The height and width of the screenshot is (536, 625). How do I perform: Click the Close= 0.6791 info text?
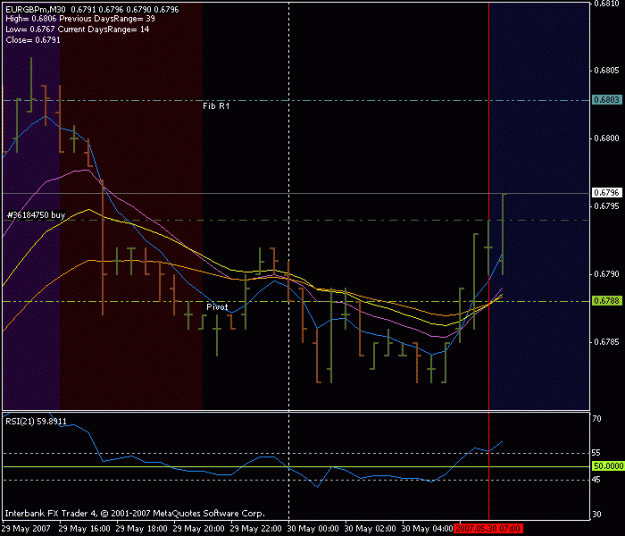(x=33, y=40)
